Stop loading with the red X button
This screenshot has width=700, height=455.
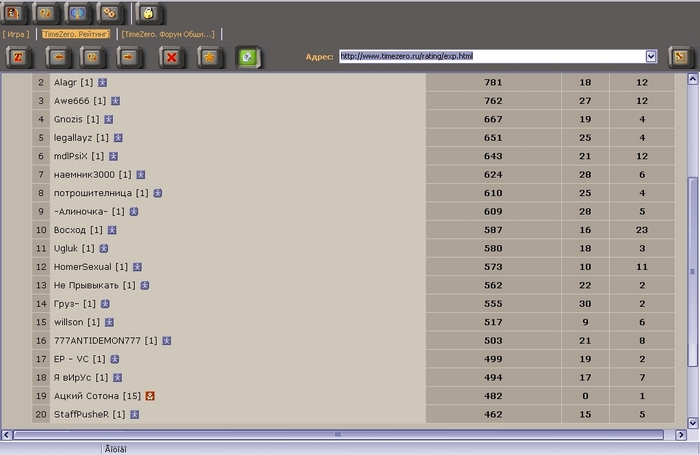tap(171, 57)
